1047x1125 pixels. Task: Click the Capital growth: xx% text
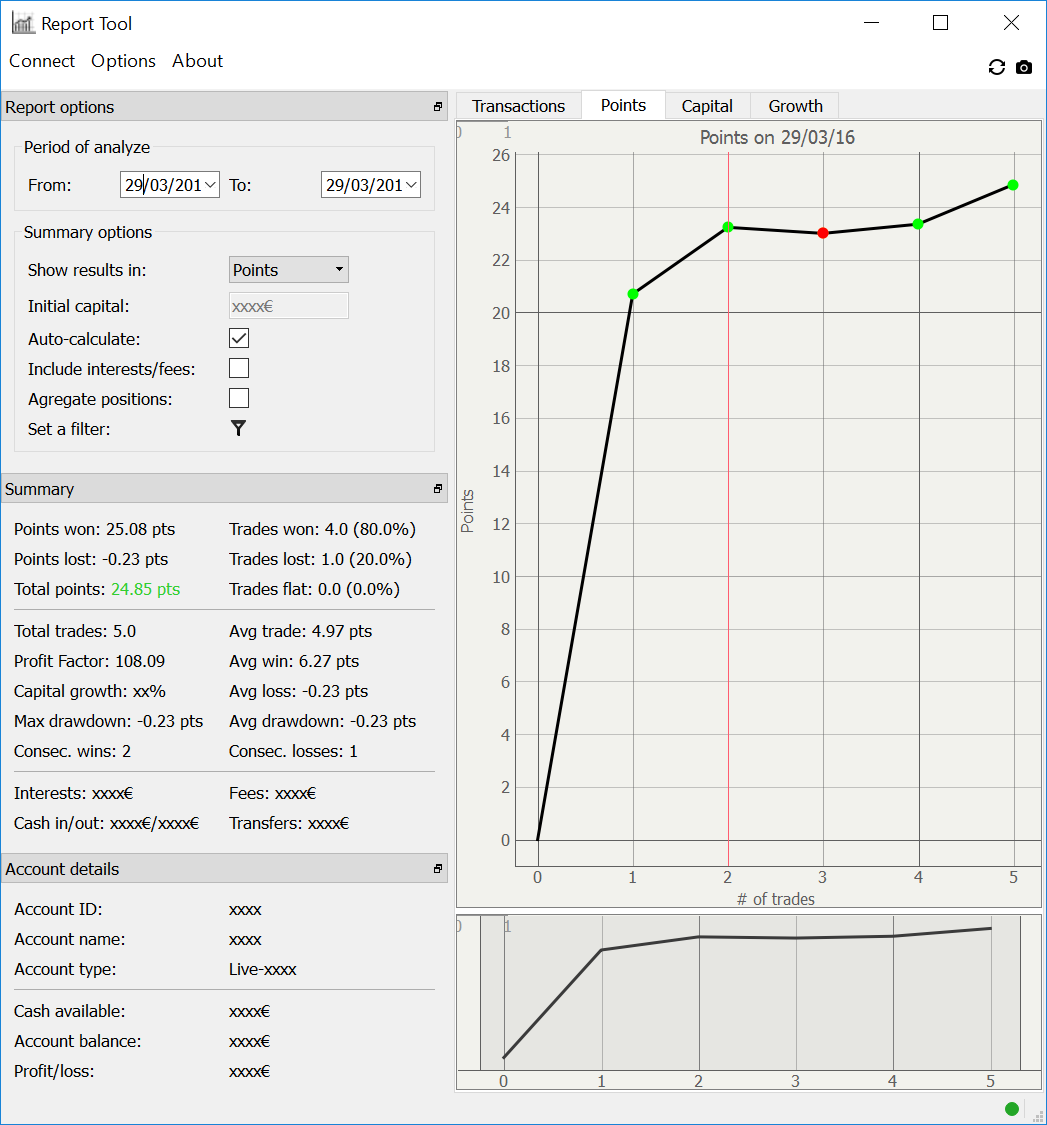[90, 691]
